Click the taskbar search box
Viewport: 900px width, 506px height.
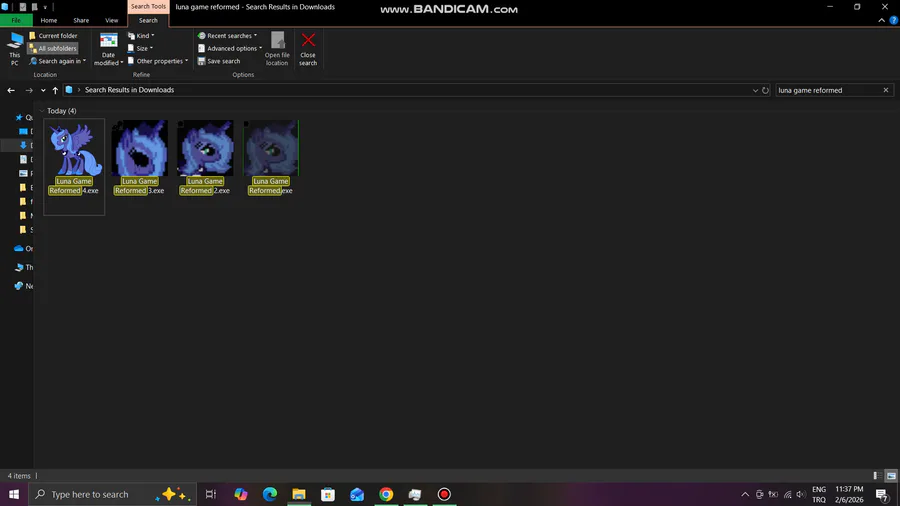[112, 494]
